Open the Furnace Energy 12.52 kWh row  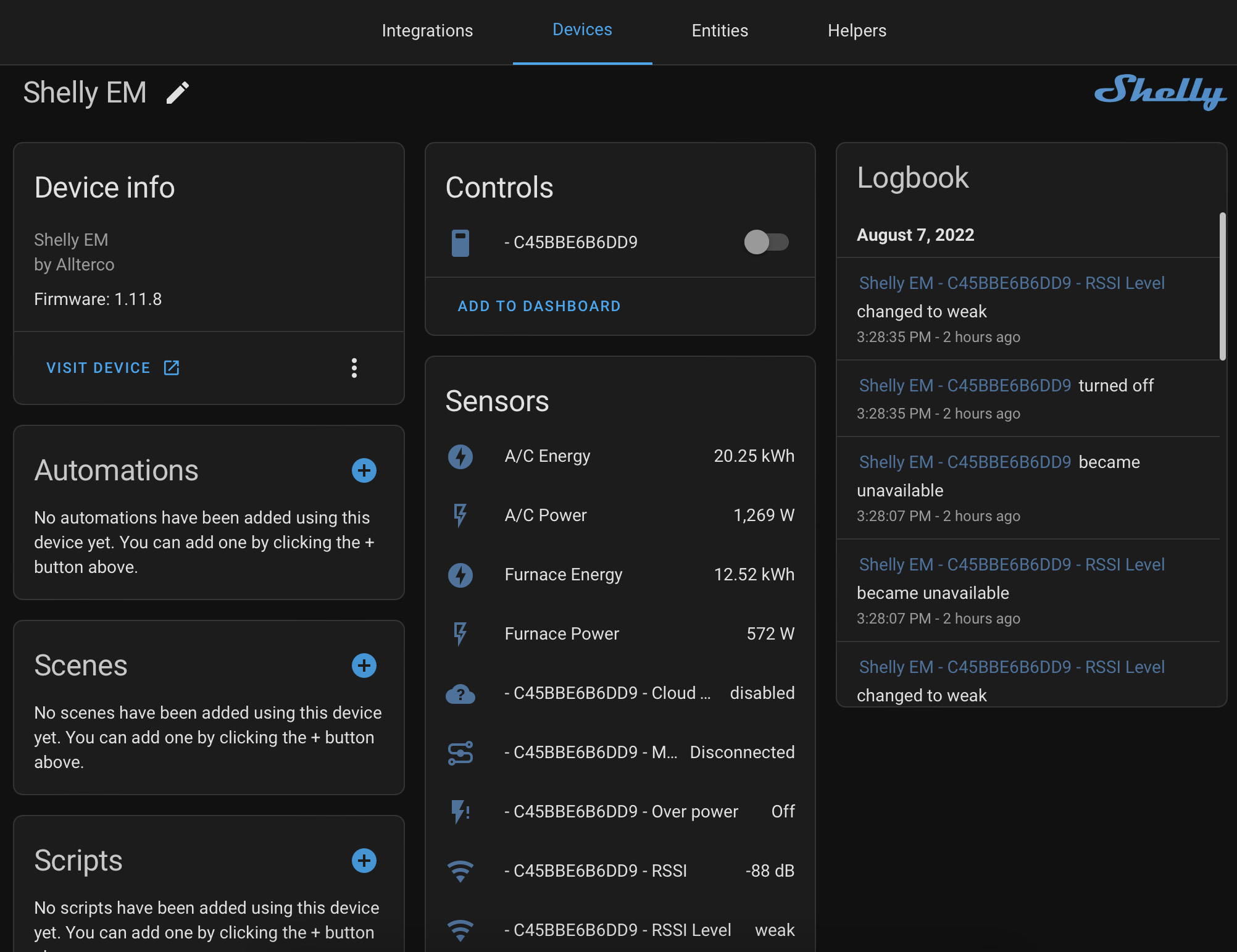coord(620,575)
